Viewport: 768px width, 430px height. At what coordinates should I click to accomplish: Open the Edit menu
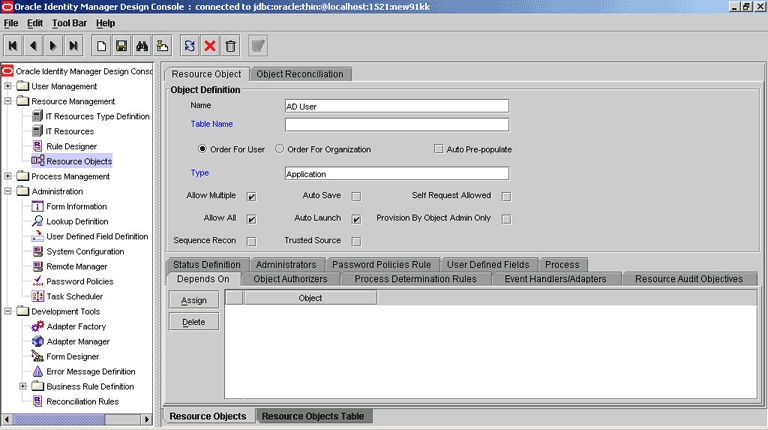click(35, 23)
